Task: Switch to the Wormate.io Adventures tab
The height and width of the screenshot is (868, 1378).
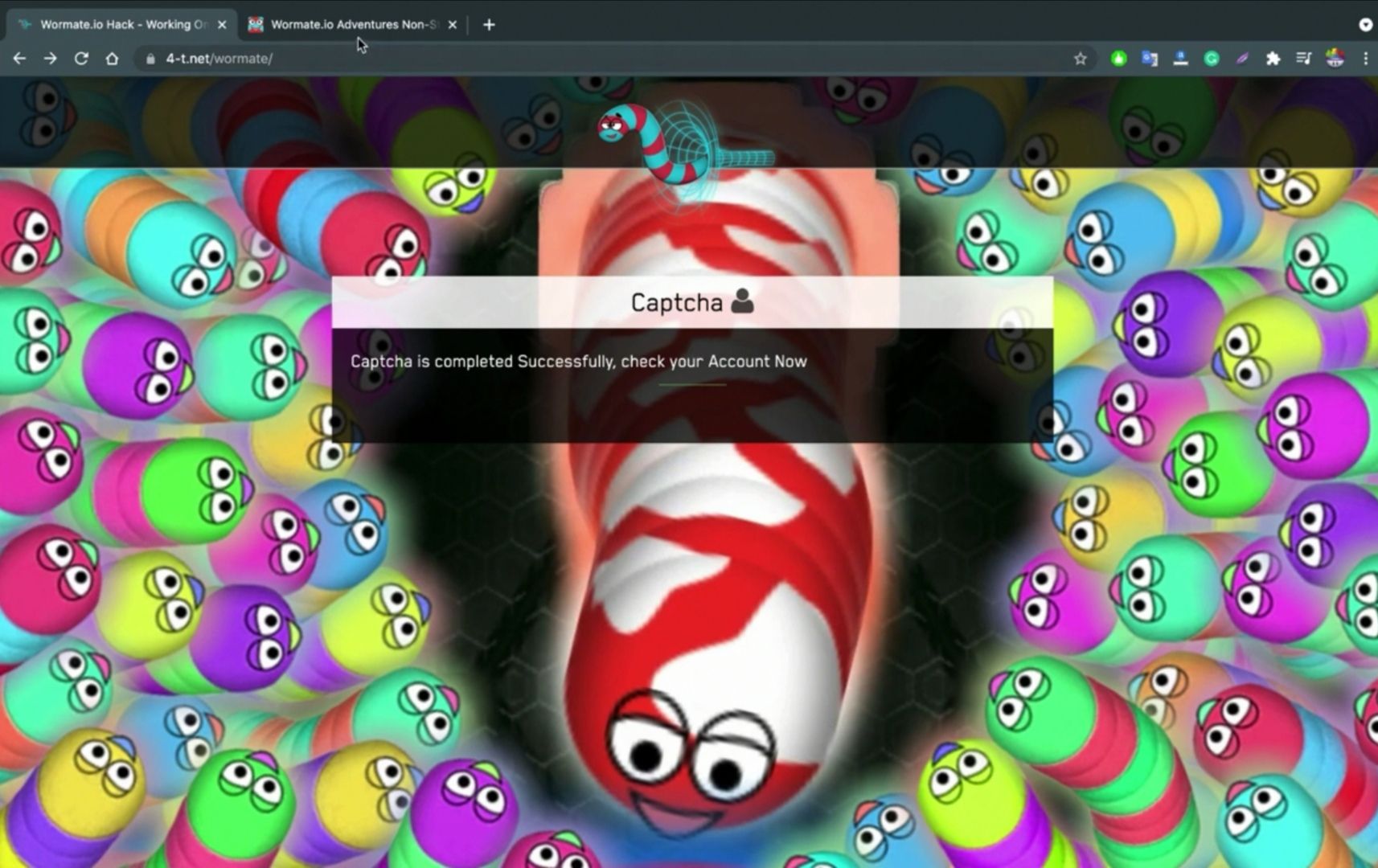Action: (352, 25)
